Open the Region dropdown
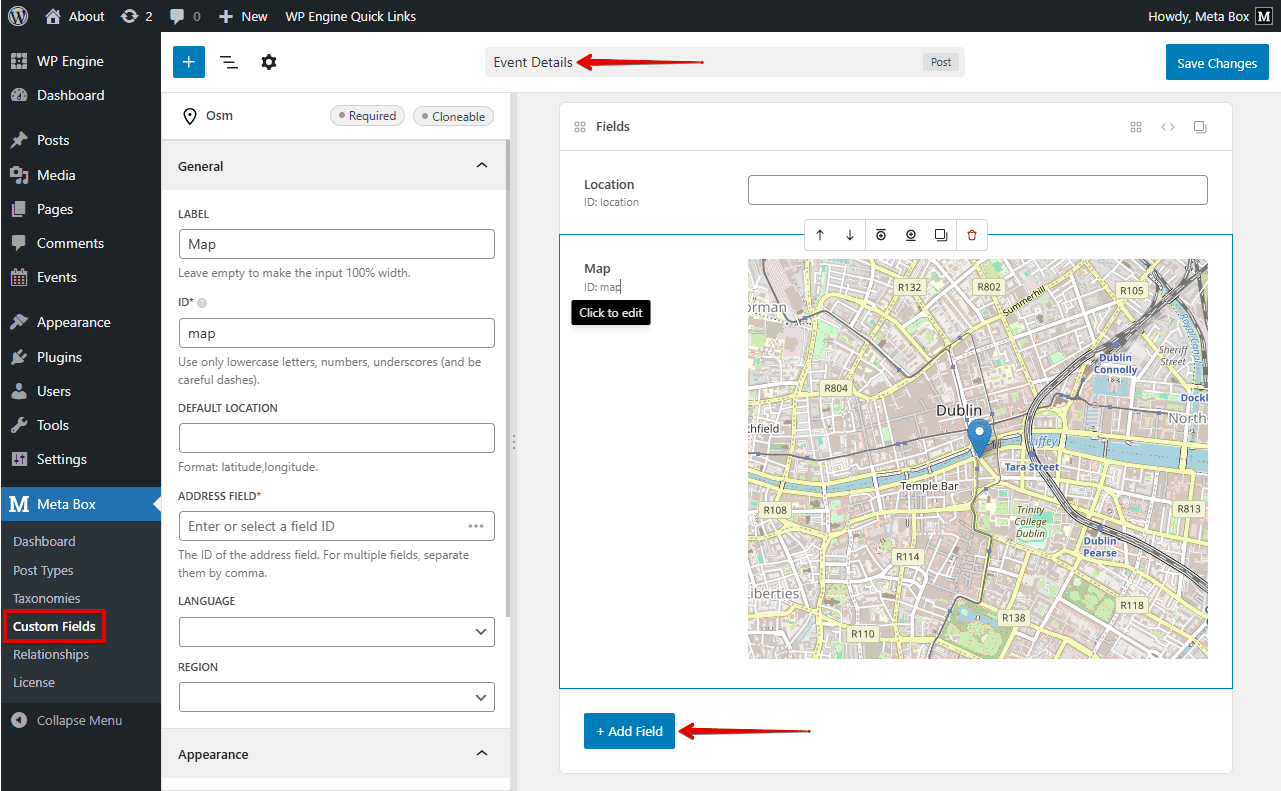Image resolution: width=1281 pixels, height=791 pixels. tap(336, 697)
